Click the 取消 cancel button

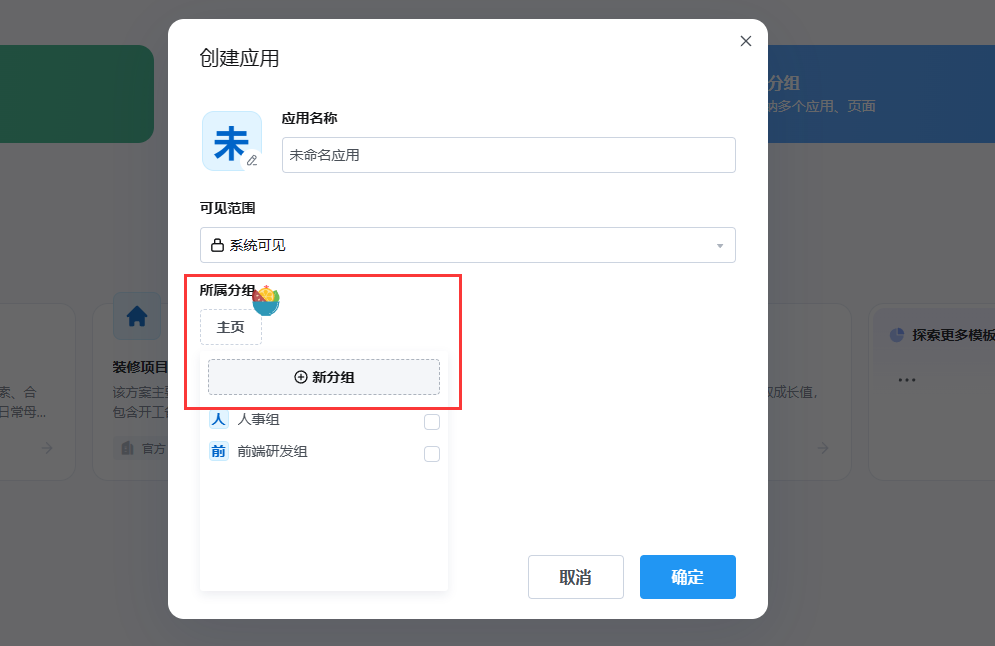coord(575,577)
